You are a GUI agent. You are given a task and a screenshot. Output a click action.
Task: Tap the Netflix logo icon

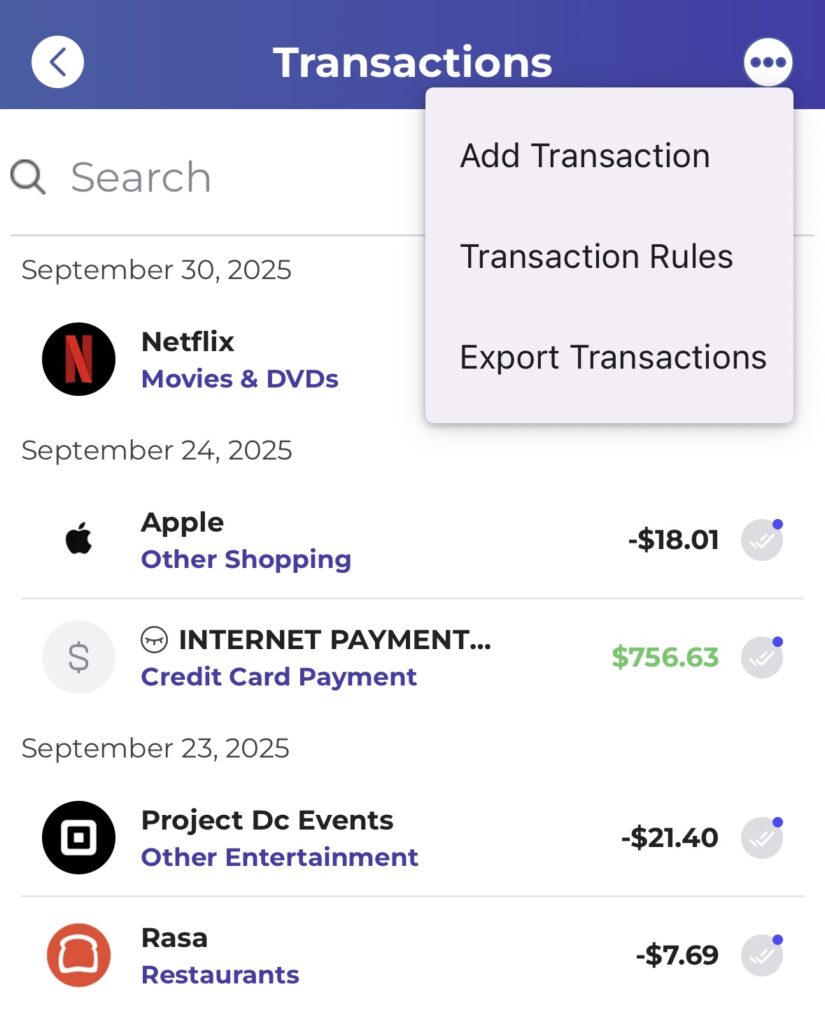tap(79, 359)
